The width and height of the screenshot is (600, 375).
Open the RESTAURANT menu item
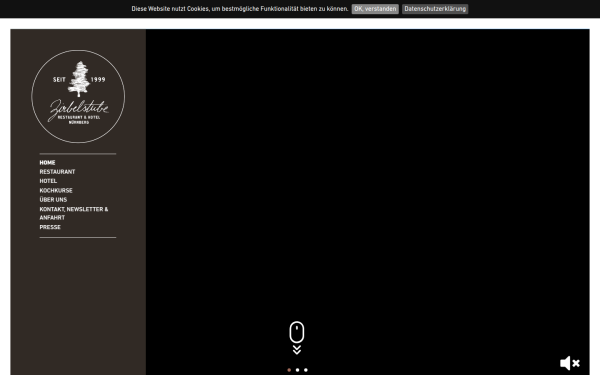point(57,172)
